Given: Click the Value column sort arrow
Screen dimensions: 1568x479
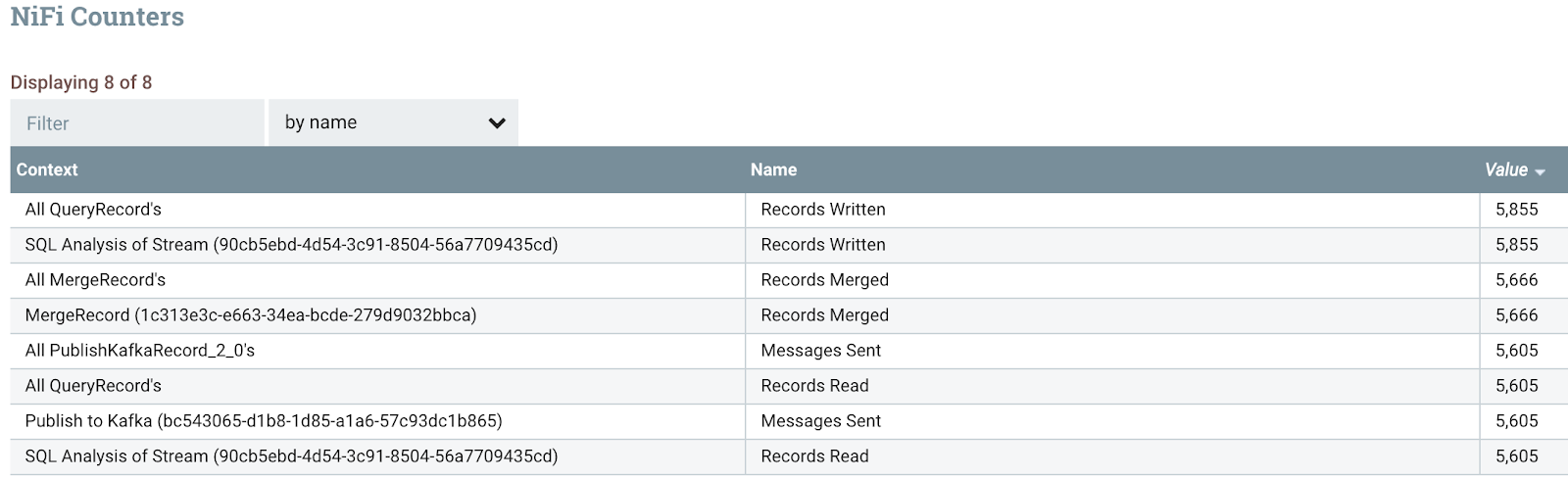Looking at the screenshot, I should pos(1541,171).
